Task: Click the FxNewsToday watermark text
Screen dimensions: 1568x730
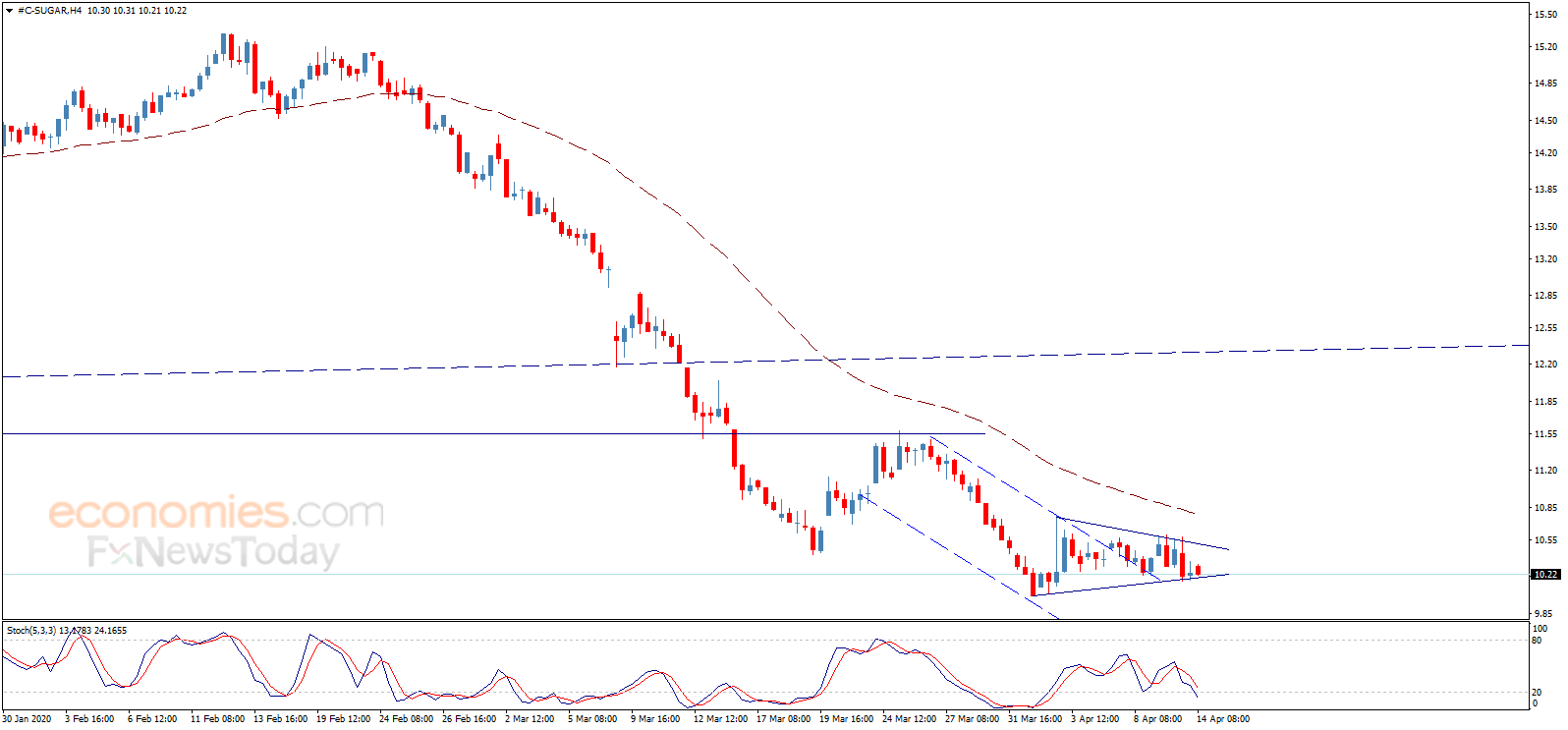Action: pyautogui.click(x=213, y=552)
